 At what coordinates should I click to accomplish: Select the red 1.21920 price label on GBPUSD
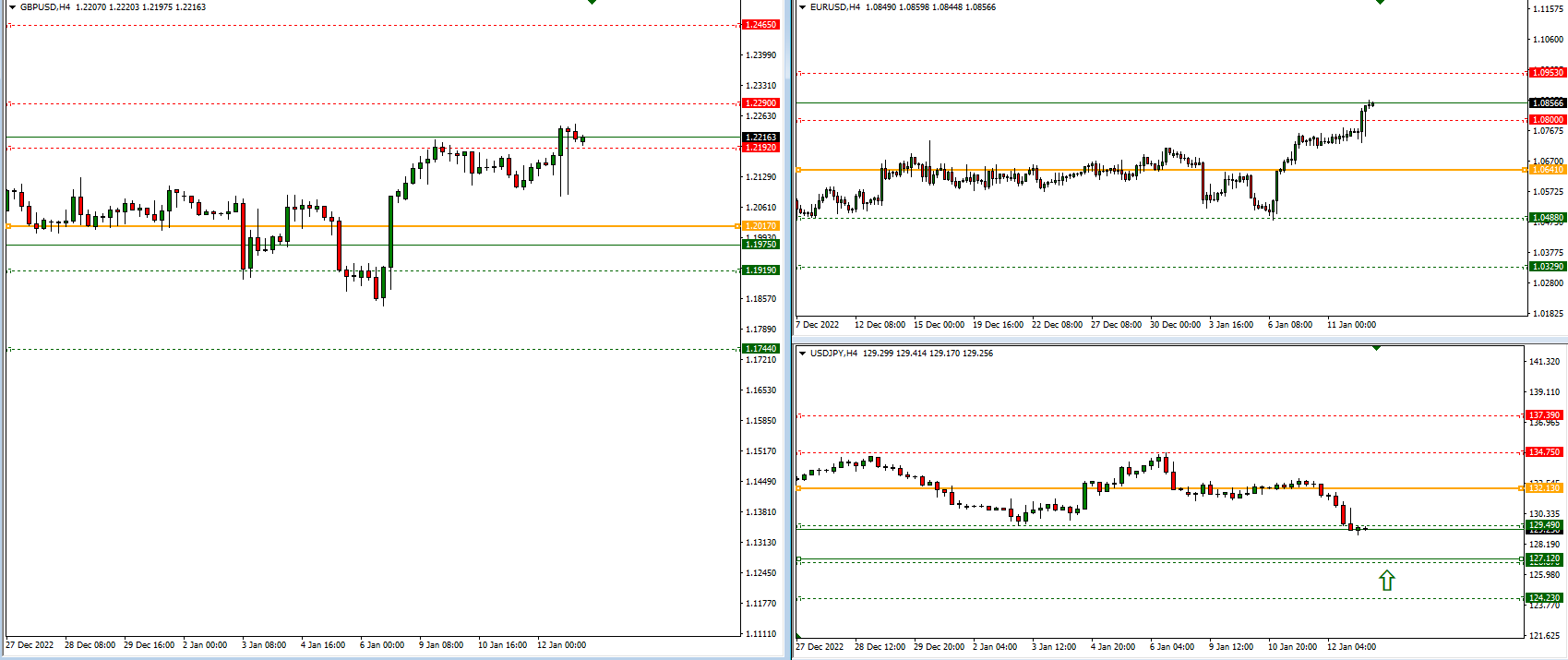pos(761,148)
